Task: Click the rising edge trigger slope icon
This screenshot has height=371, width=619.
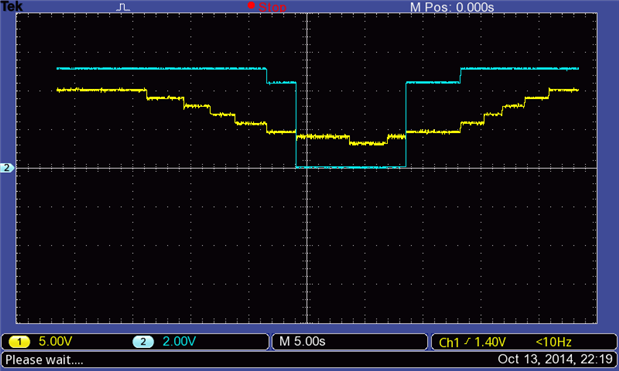Action: [x=467, y=341]
